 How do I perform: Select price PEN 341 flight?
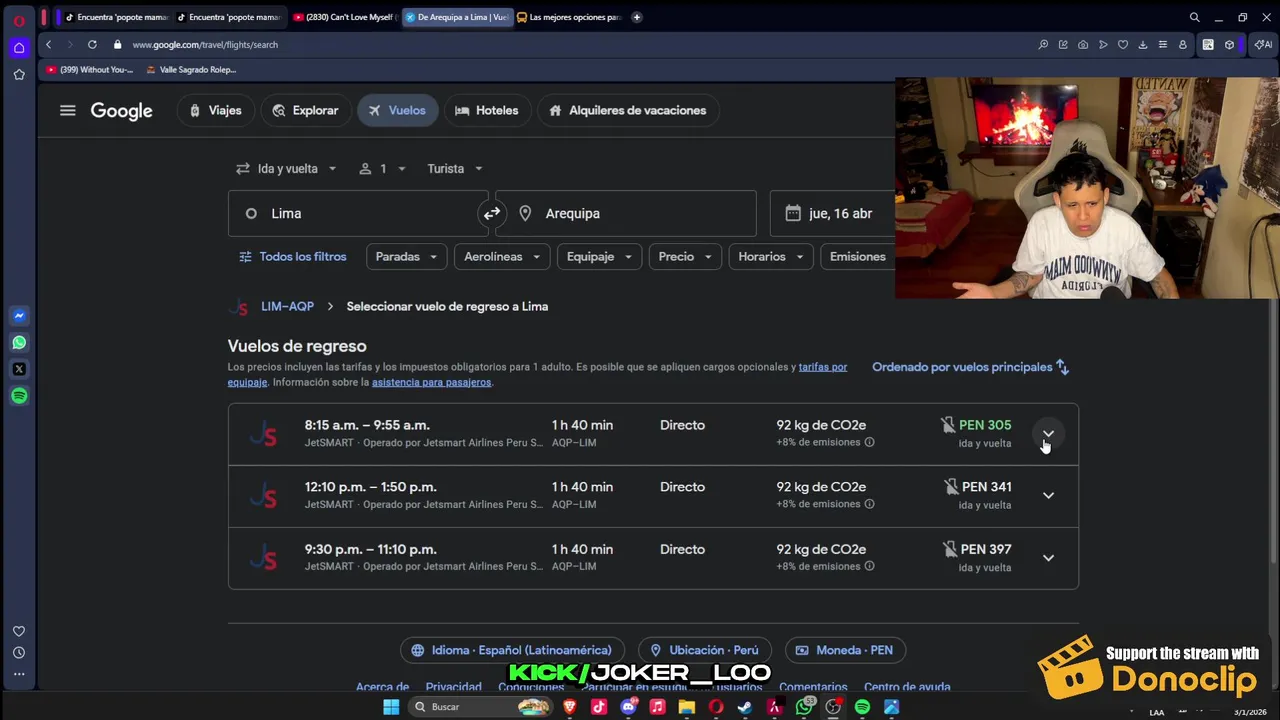(x=986, y=487)
